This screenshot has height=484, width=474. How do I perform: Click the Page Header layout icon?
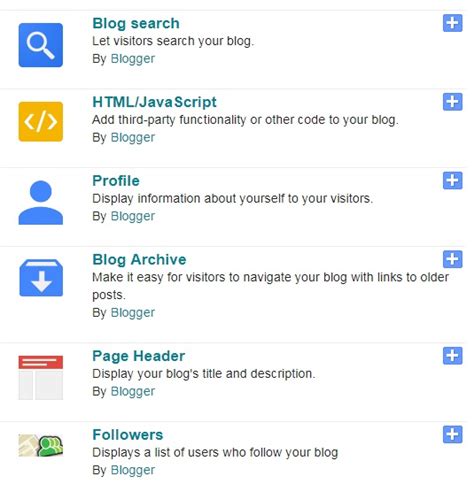[x=41, y=377]
